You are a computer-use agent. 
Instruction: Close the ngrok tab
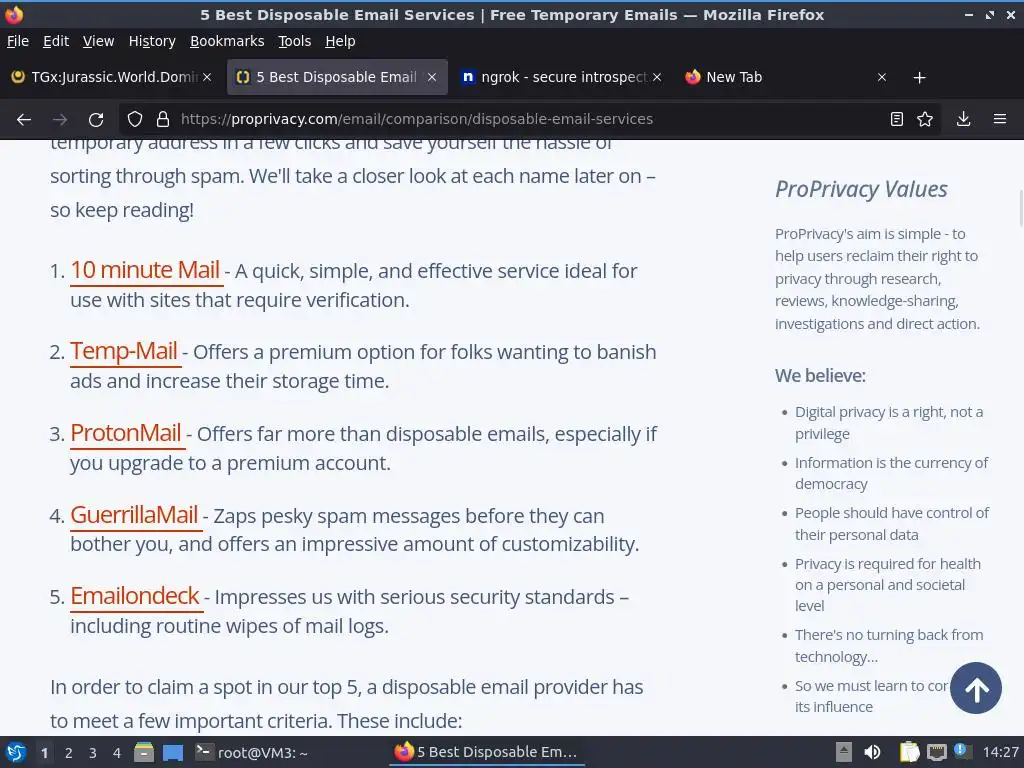[657, 77]
